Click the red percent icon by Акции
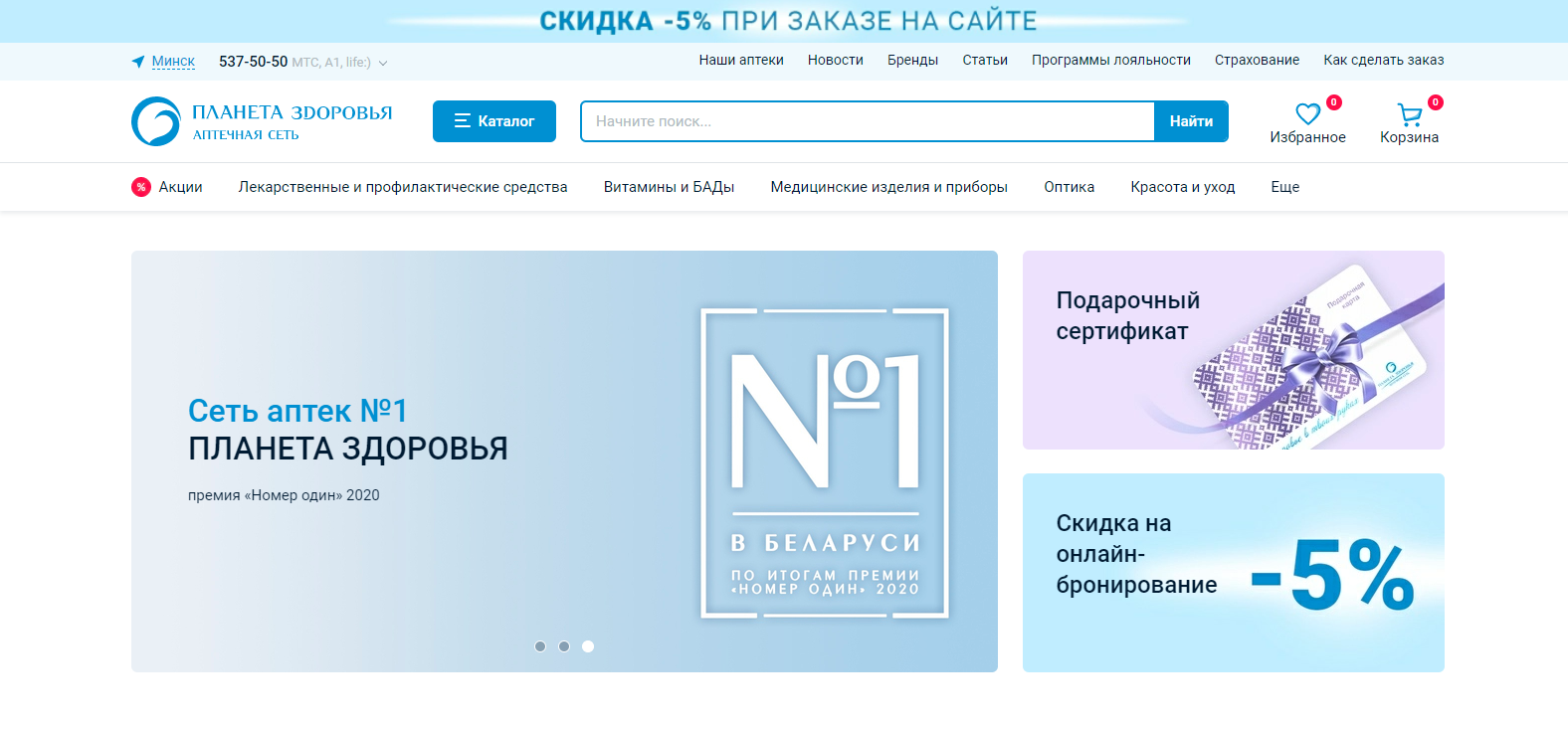Image resolution: width=1568 pixels, height=729 pixels. [x=141, y=187]
